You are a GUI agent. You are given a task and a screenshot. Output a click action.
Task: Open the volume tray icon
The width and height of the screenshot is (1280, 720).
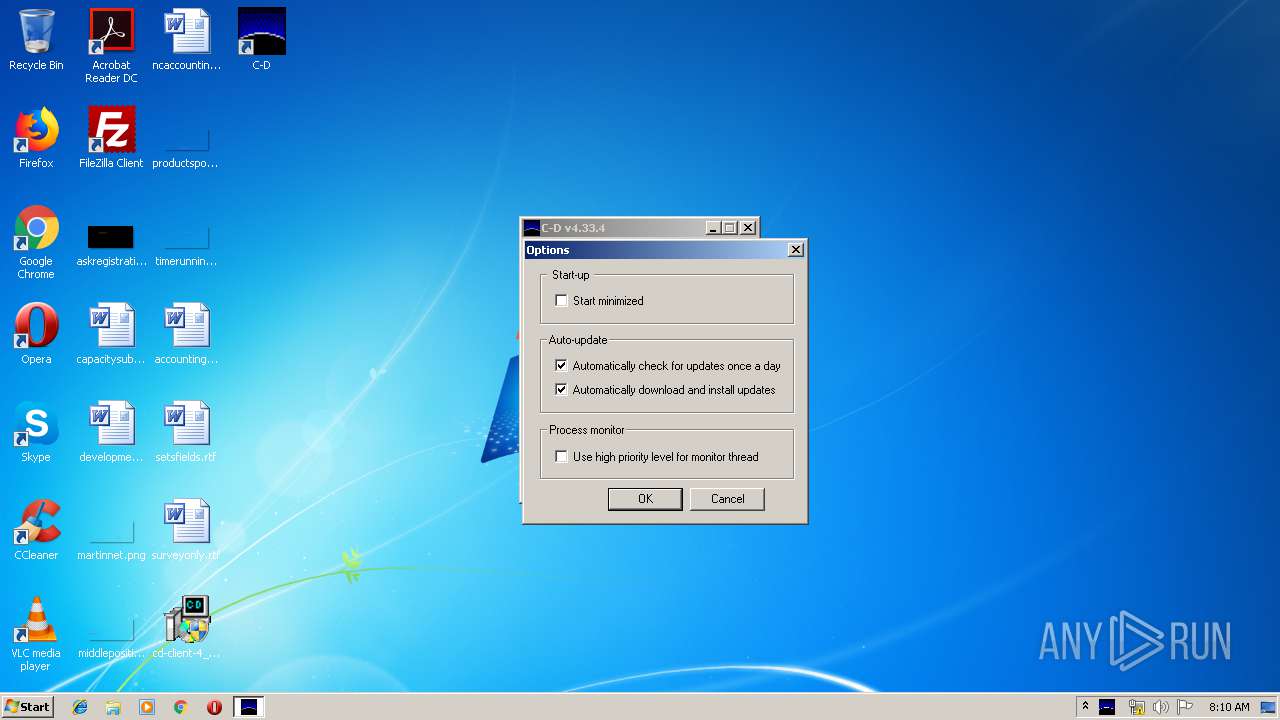[x=1160, y=707]
